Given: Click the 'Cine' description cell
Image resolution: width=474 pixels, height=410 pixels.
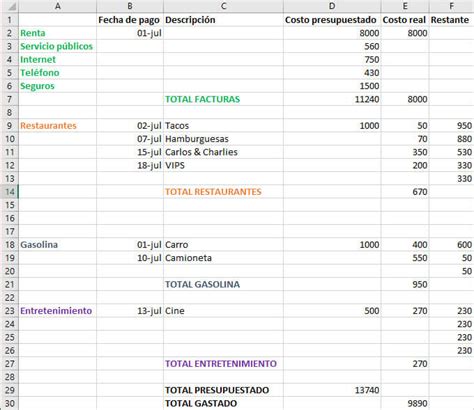Looking at the screenshot, I should point(223,311).
